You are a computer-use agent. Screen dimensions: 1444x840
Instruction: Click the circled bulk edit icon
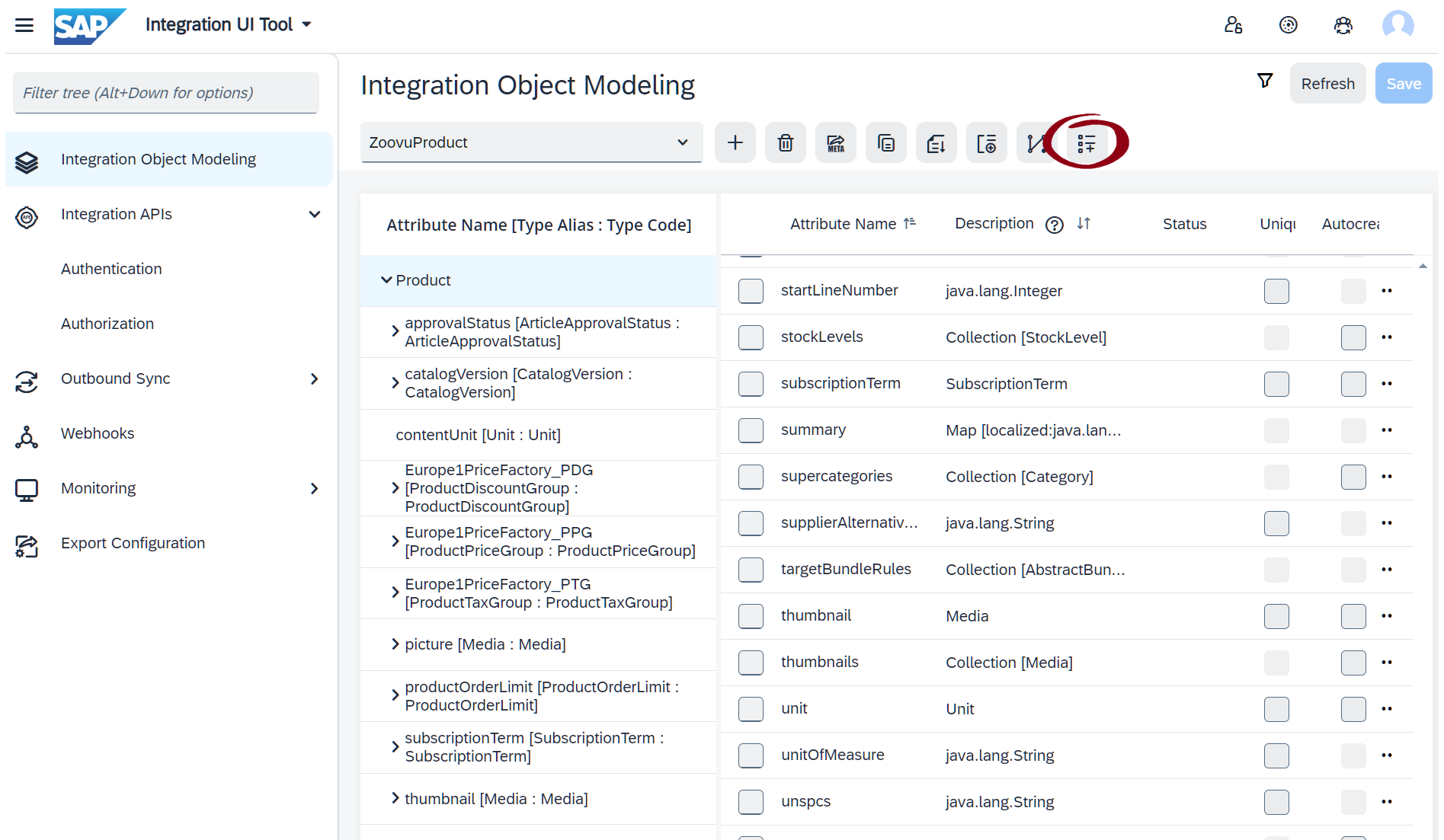tap(1087, 142)
